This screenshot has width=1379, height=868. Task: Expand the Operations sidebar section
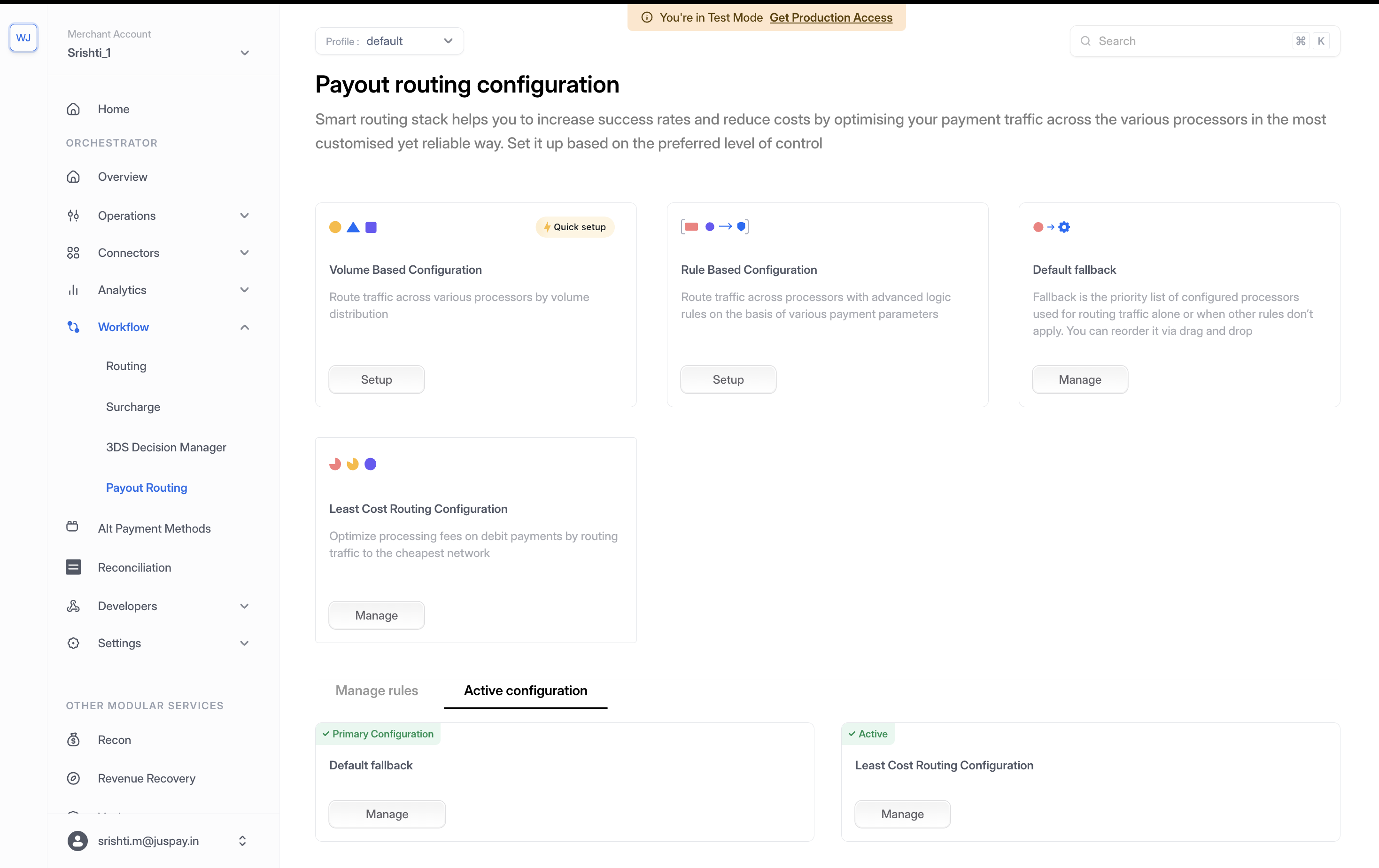pyautogui.click(x=245, y=215)
